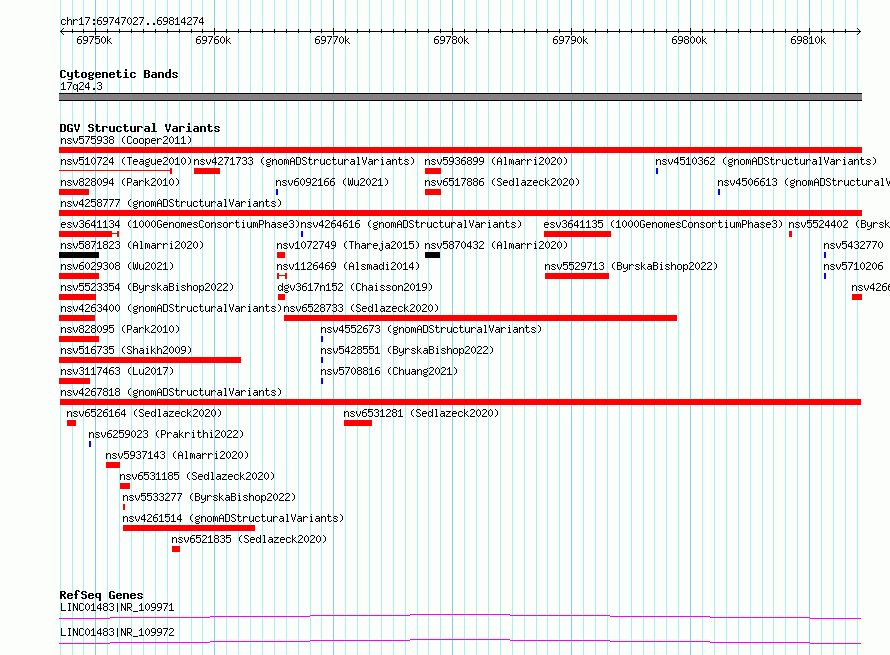The height and width of the screenshot is (655, 890).
Task: Click the nsv5432770 variant label
Action: pos(854,245)
